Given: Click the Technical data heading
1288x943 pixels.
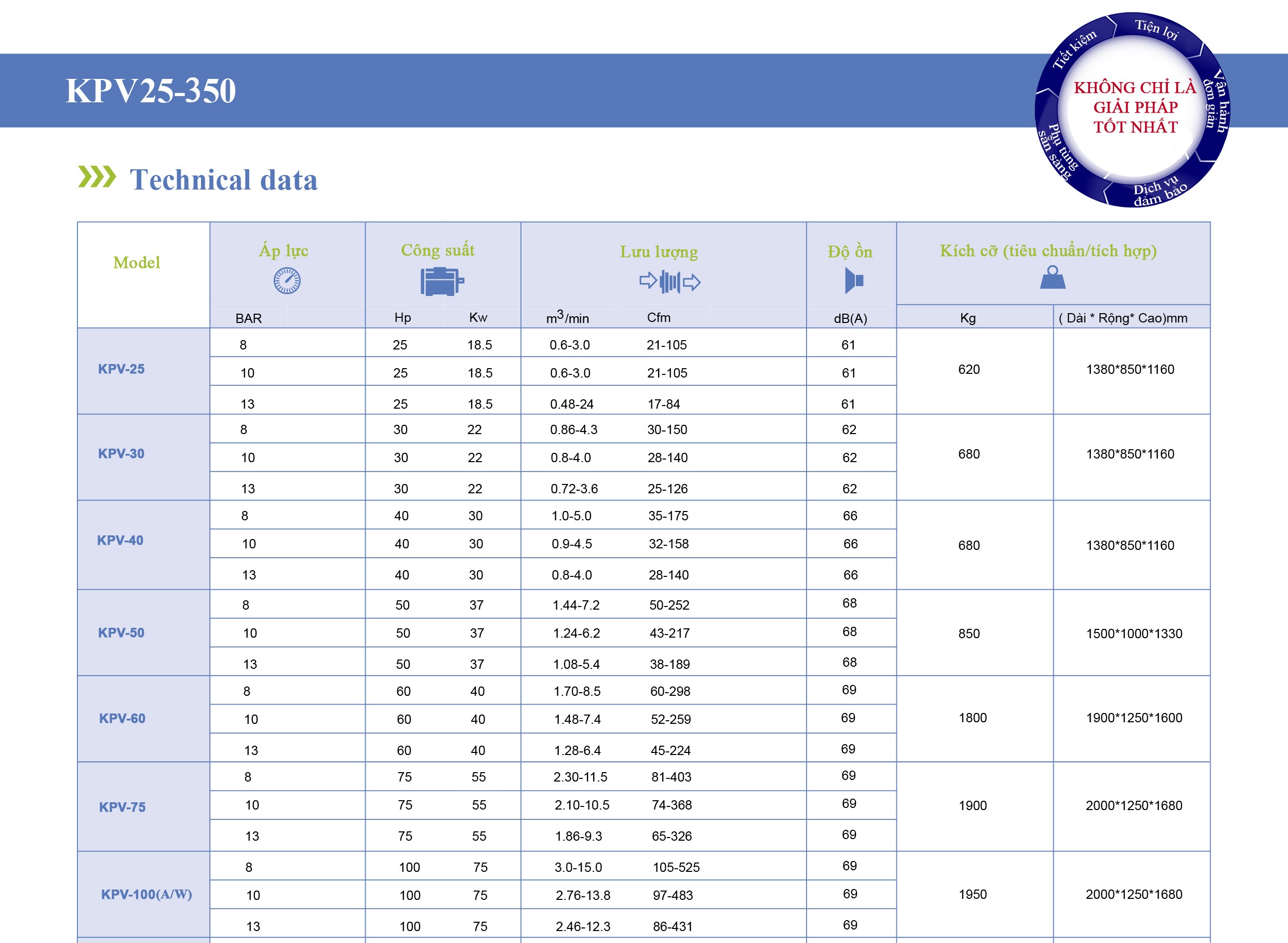Looking at the screenshot, I should (x=223, y=180).
